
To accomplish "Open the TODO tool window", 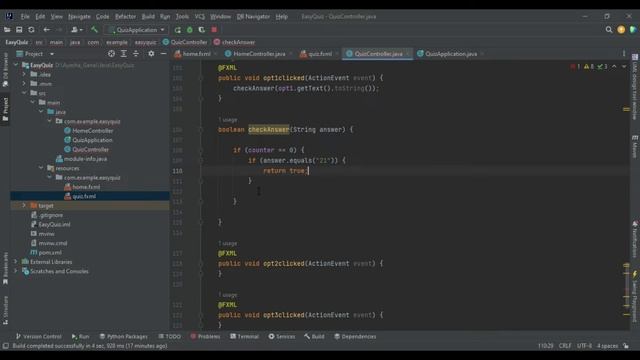I will [x=169, y=337].
